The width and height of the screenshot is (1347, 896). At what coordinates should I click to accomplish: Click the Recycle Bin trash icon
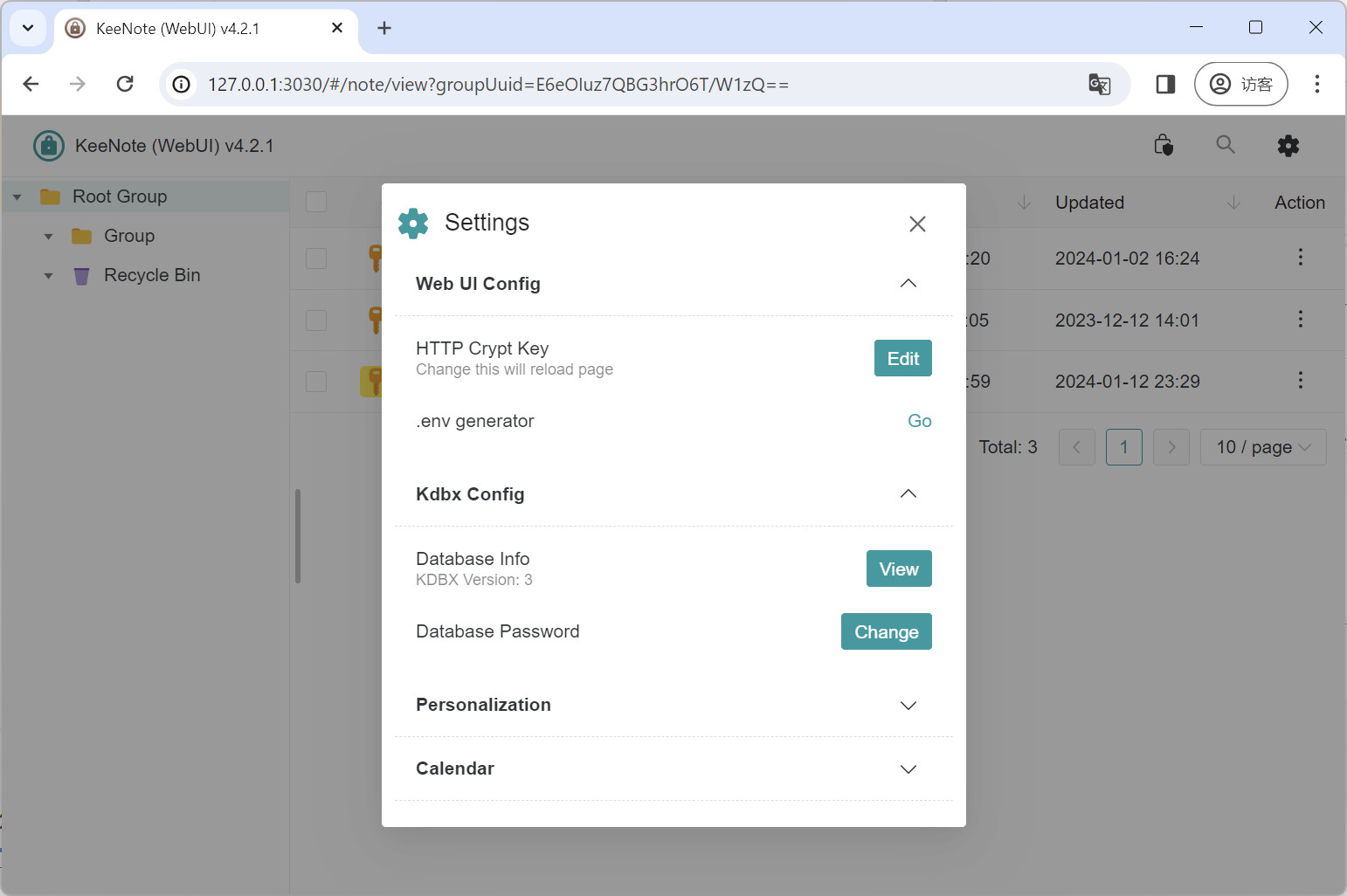tap(81, 276)
